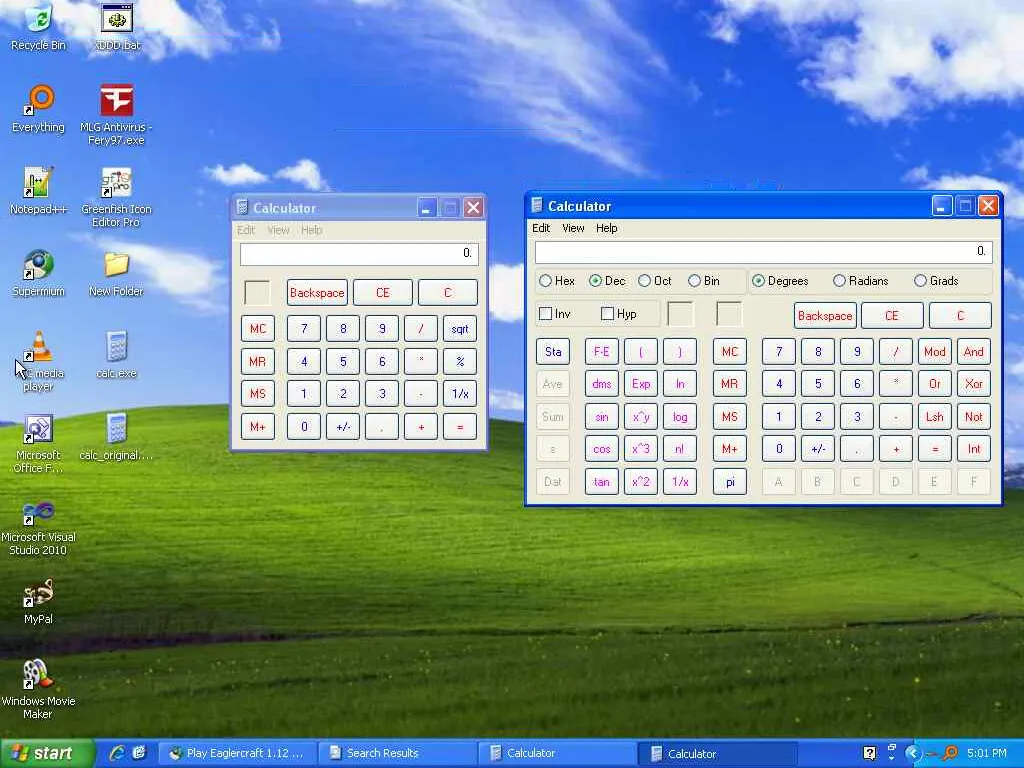Click the Xor logic button
The image size is (1024, 768).
[974, 384]
